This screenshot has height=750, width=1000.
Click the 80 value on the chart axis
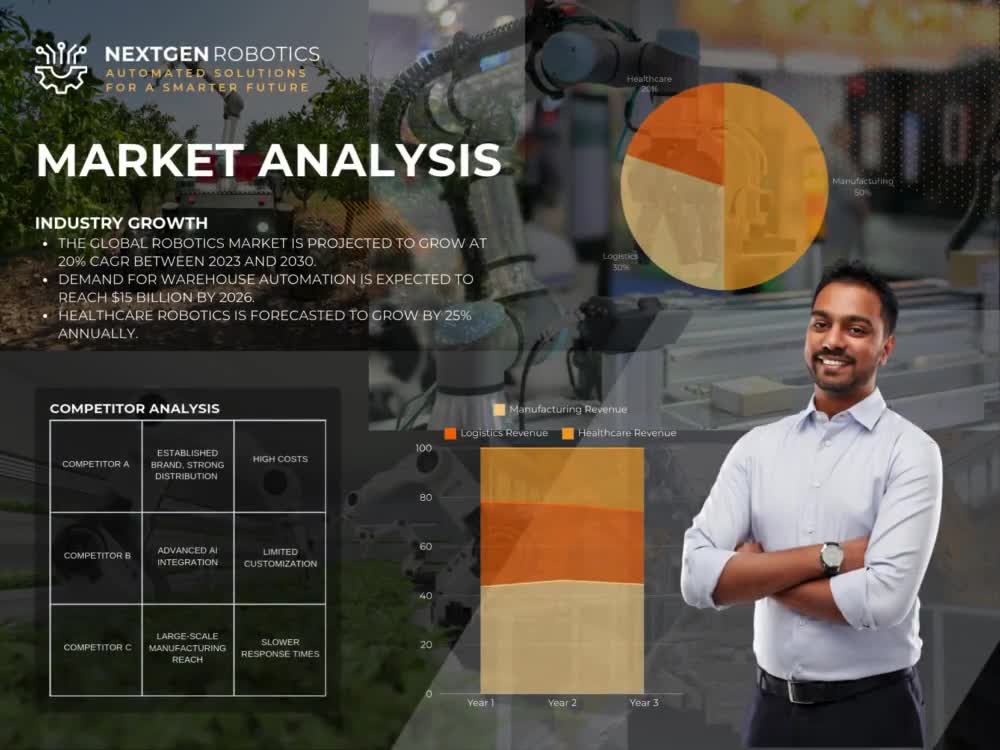tap(426, 497)
